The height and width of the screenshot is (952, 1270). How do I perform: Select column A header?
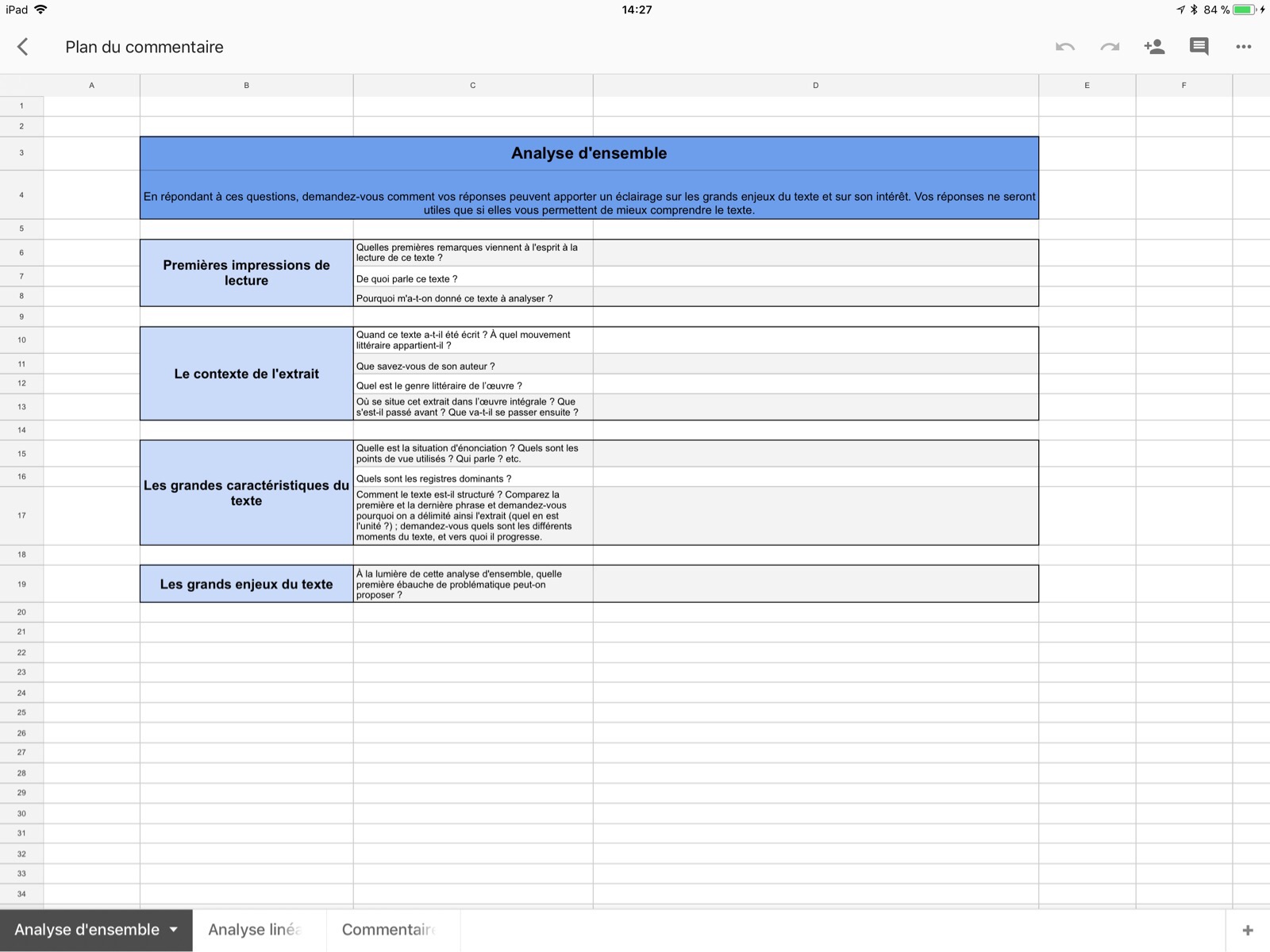[91, 85]
